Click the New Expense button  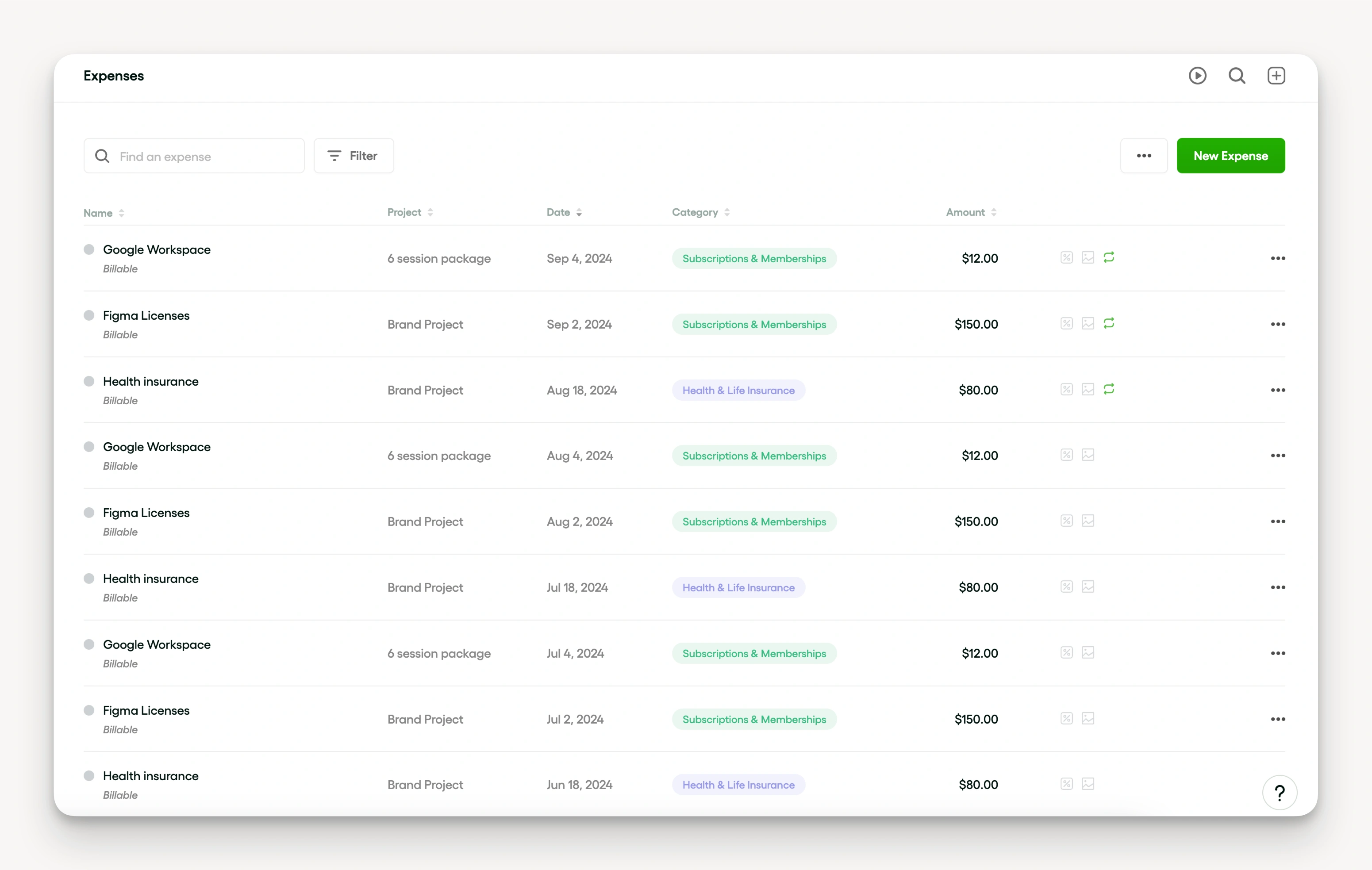pos(1231,156)
